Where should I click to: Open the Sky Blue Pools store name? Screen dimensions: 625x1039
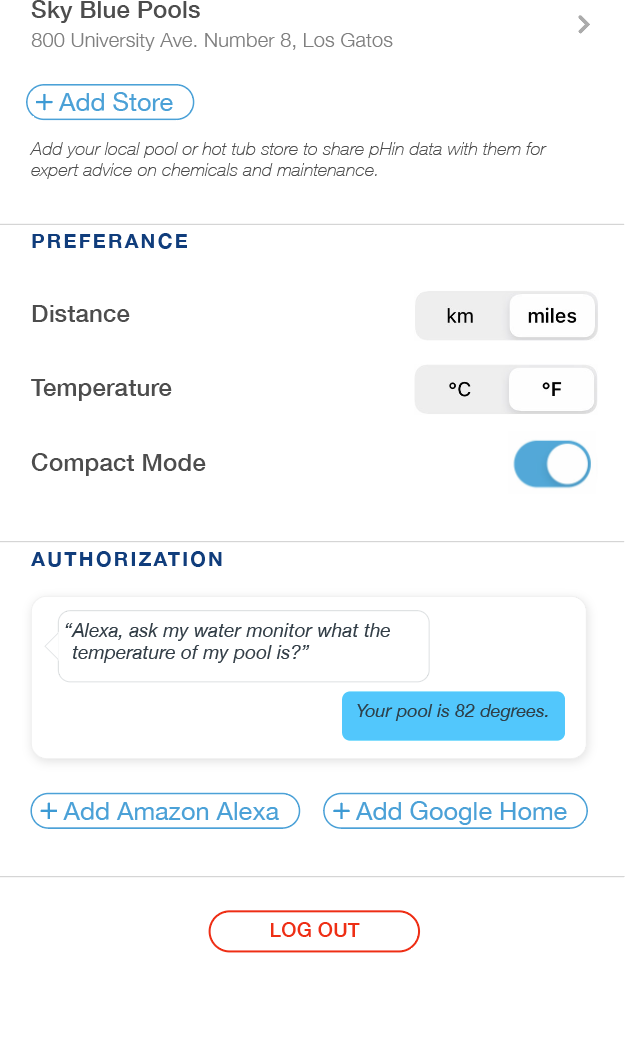click(116, 12)
